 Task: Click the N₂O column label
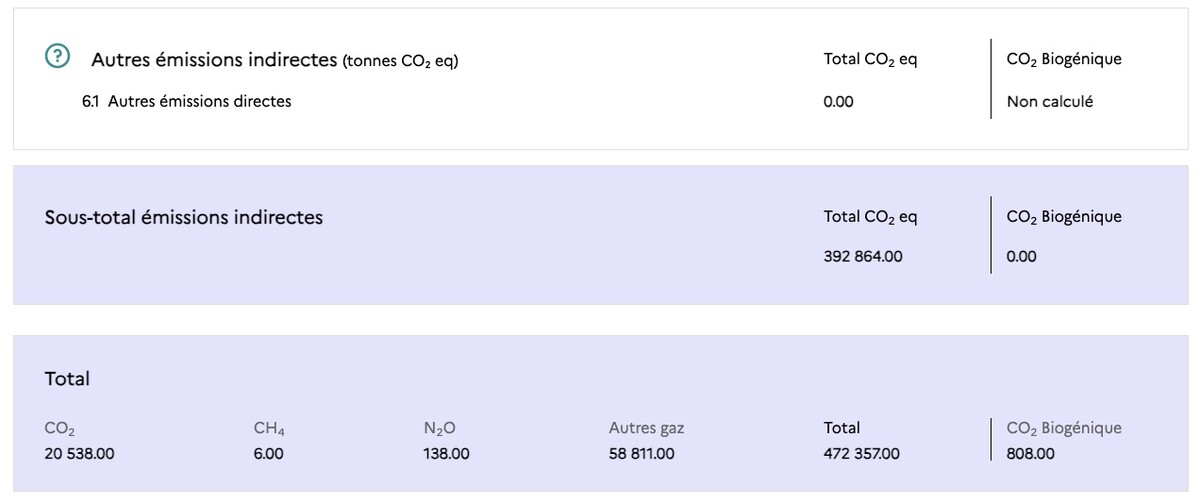[440, 428]
